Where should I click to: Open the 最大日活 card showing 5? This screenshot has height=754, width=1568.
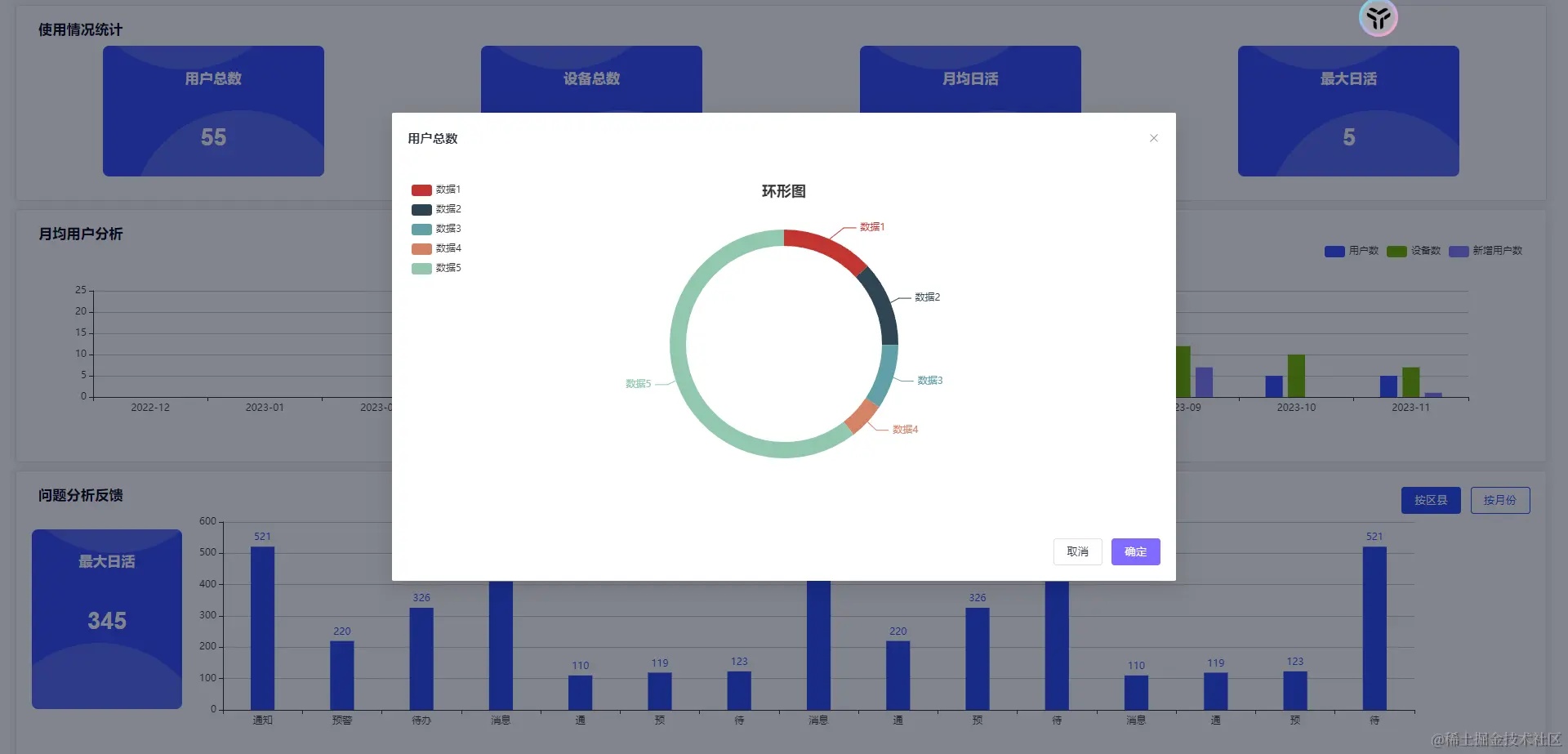pos(1348,111)
